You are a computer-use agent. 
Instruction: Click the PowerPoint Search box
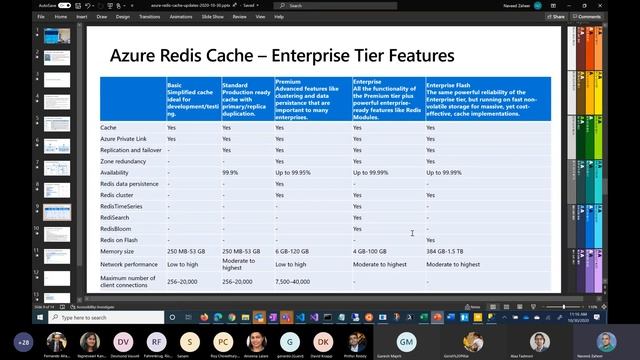coord(336,6)
